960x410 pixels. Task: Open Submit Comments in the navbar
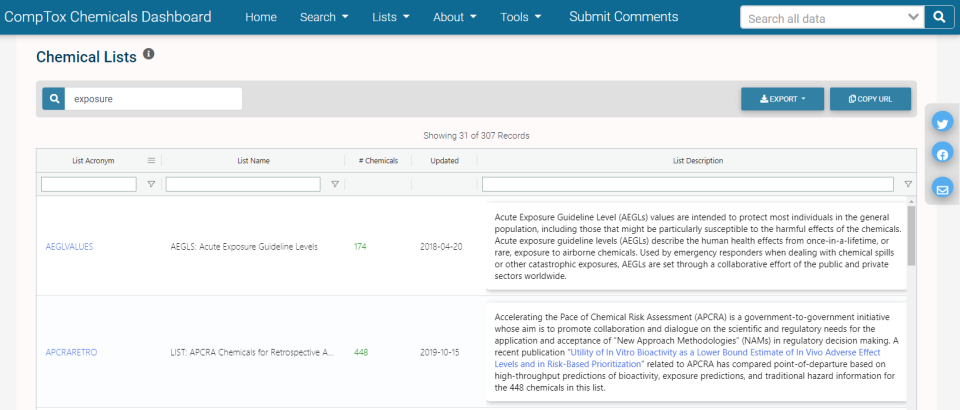623,17
